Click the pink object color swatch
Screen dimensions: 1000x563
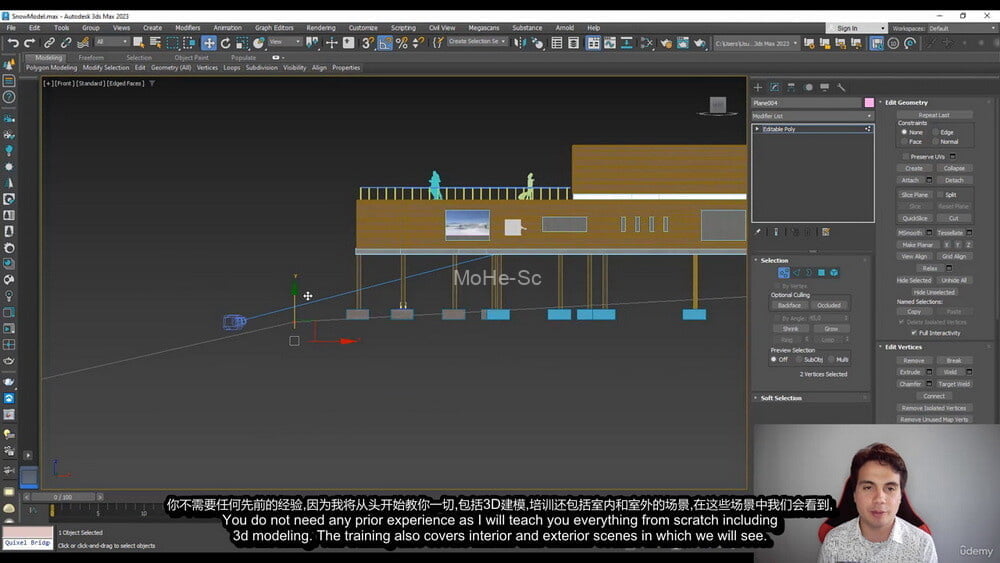(868, 103)
